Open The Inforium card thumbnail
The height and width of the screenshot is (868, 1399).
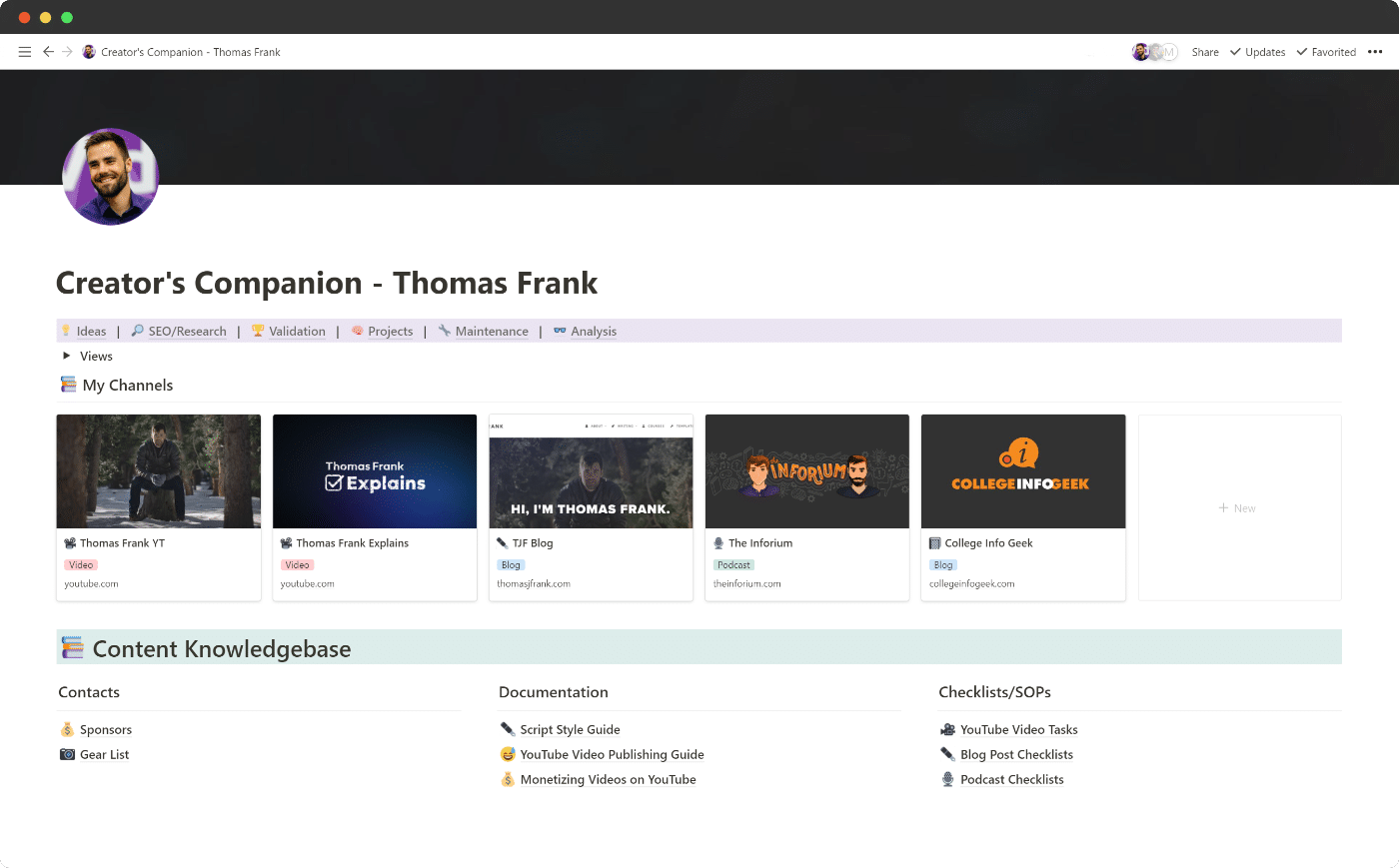click(807, 471)
